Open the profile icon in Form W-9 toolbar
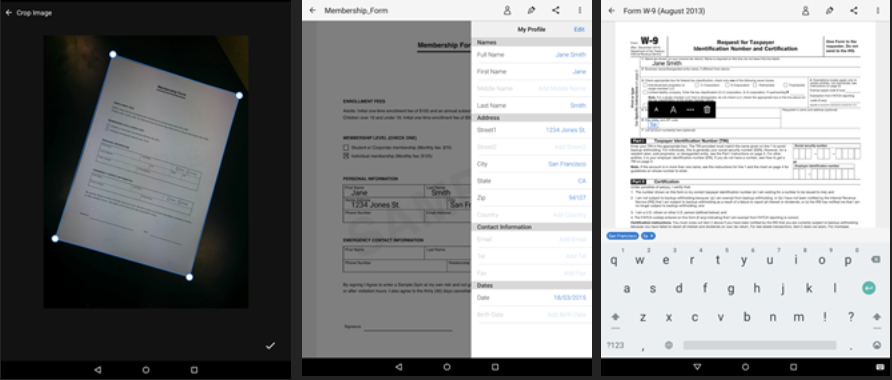This screenshot has height=380, width=892. pyautogui.click(x=805, y=11)
